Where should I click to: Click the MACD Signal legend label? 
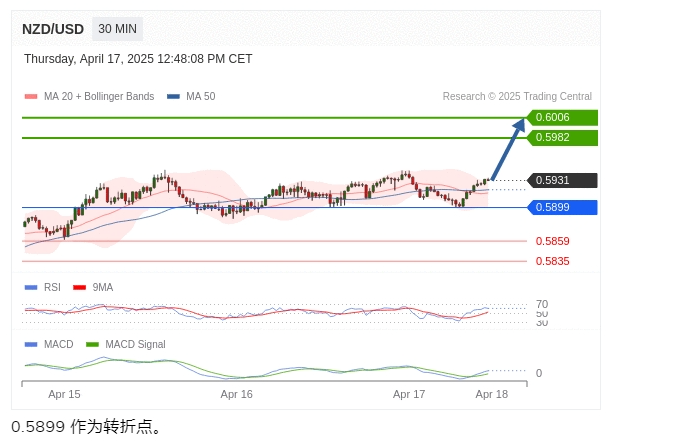tap(135, 345)
